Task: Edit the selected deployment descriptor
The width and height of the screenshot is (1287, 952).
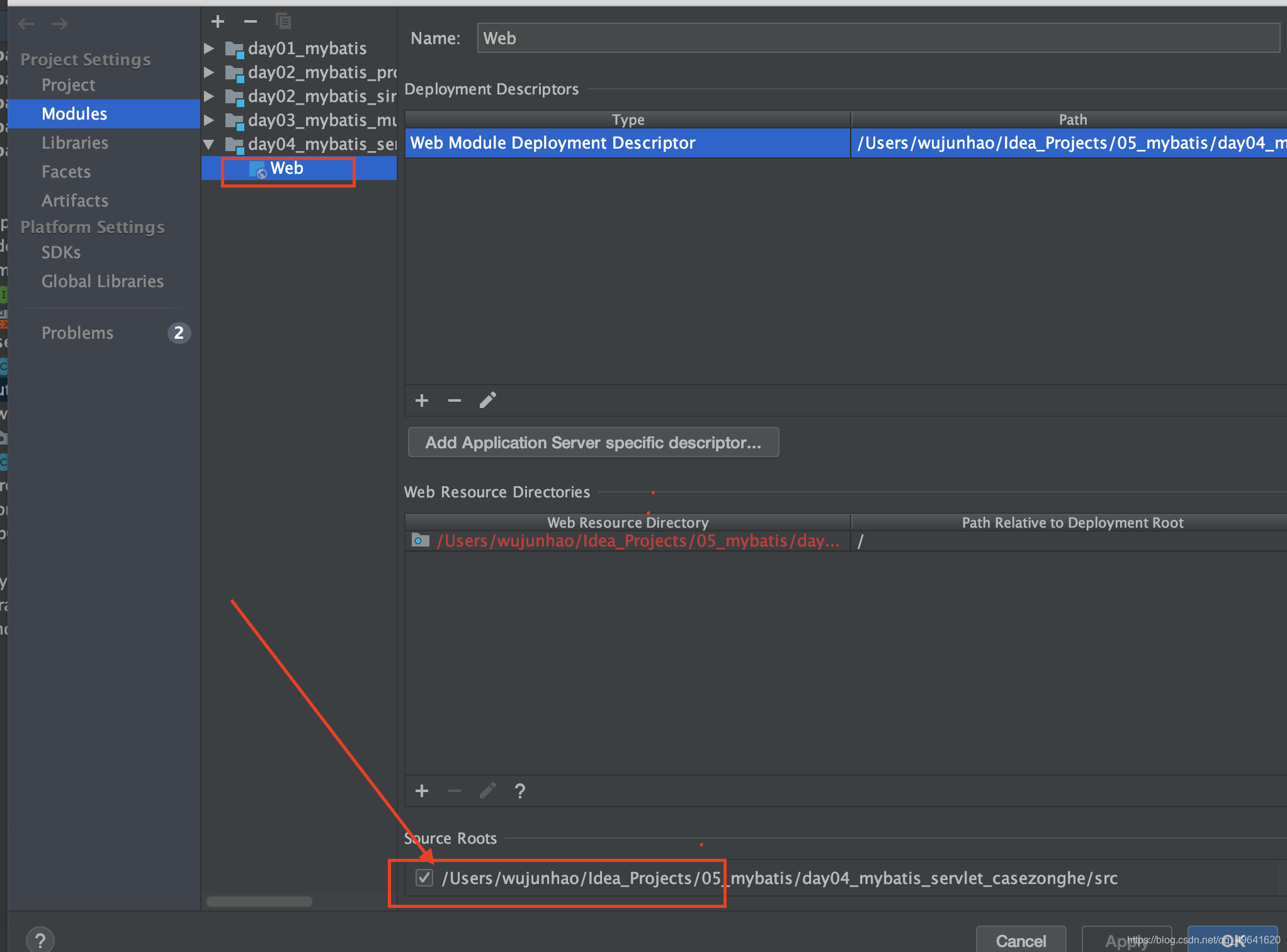Action: tap(488, 400)
